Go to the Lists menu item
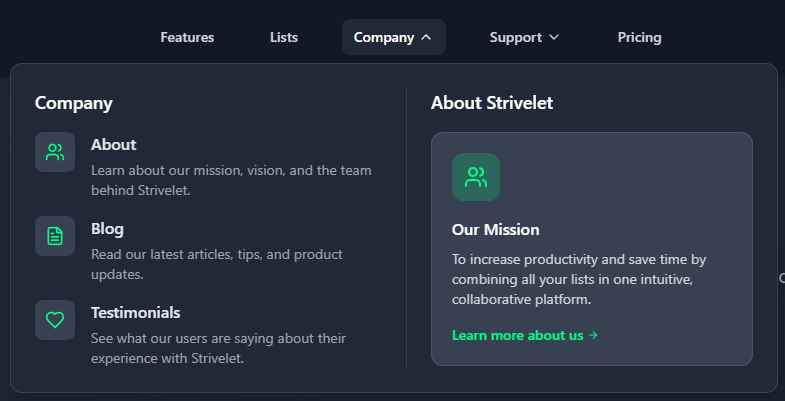Screen dimensions: 785x401 click(284, 38)
